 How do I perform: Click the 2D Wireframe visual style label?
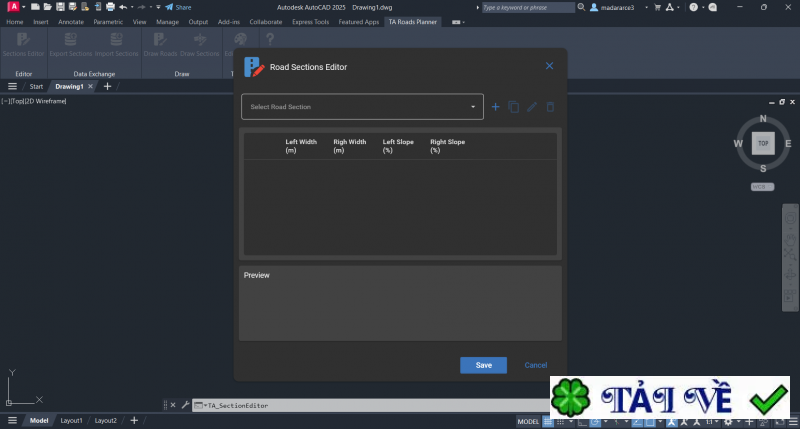click(46, 101)
